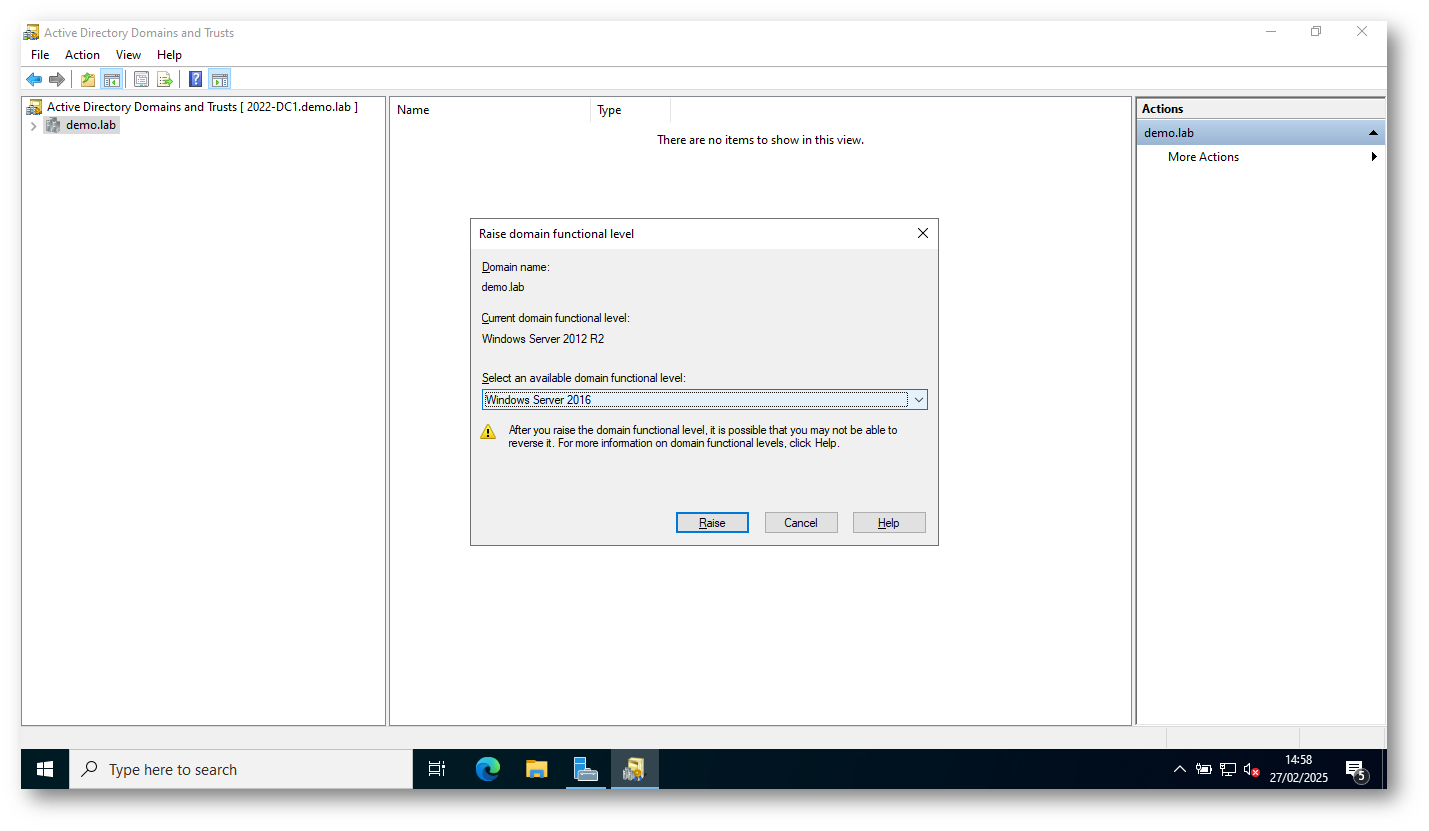The width and height of the screenshot is (1429, 831).
Task: Click the blue Help question mark icon
Action: click(x=196, y=80)
